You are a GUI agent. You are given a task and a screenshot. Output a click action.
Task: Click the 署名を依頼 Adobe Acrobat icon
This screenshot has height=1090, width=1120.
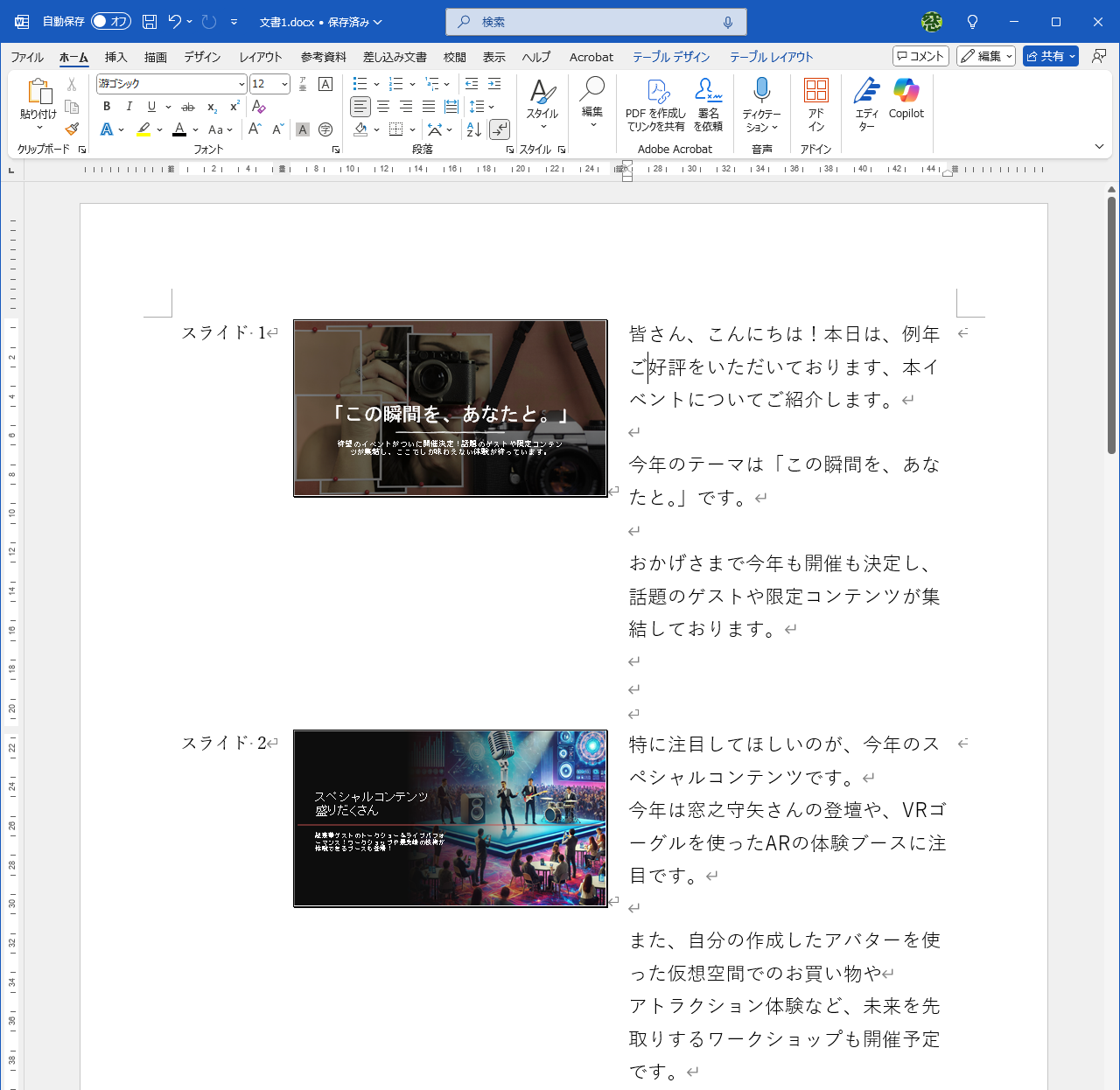[708, 103]
